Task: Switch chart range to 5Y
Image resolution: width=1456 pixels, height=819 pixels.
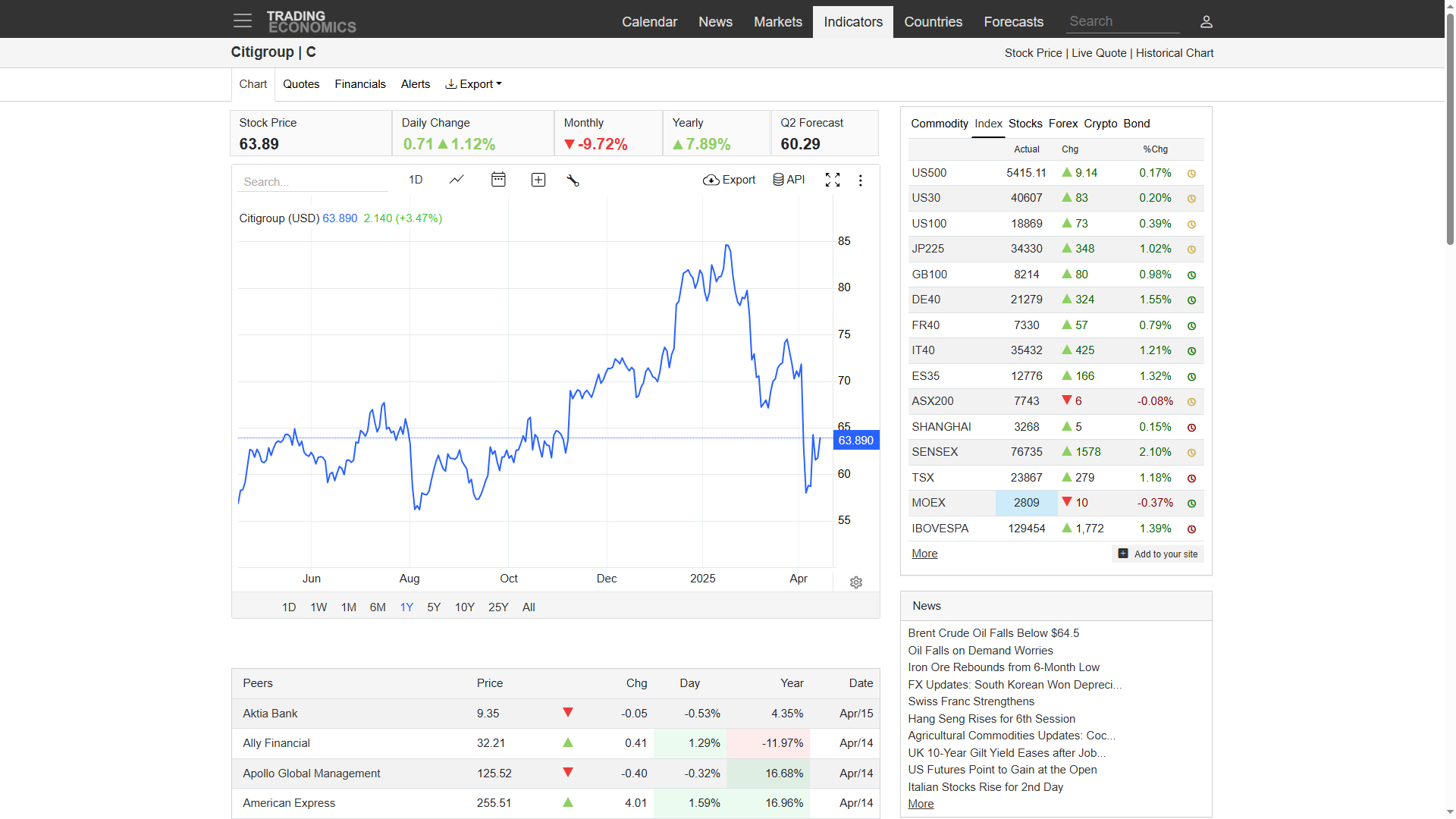Action: 434,607
